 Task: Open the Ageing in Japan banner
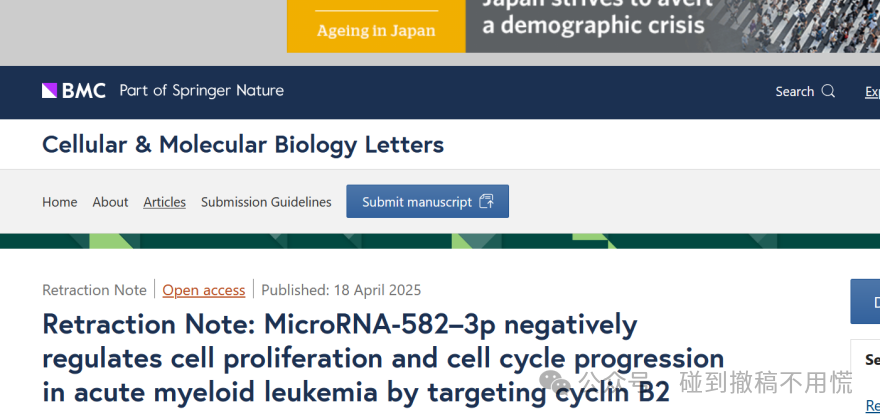click(376, 26)
